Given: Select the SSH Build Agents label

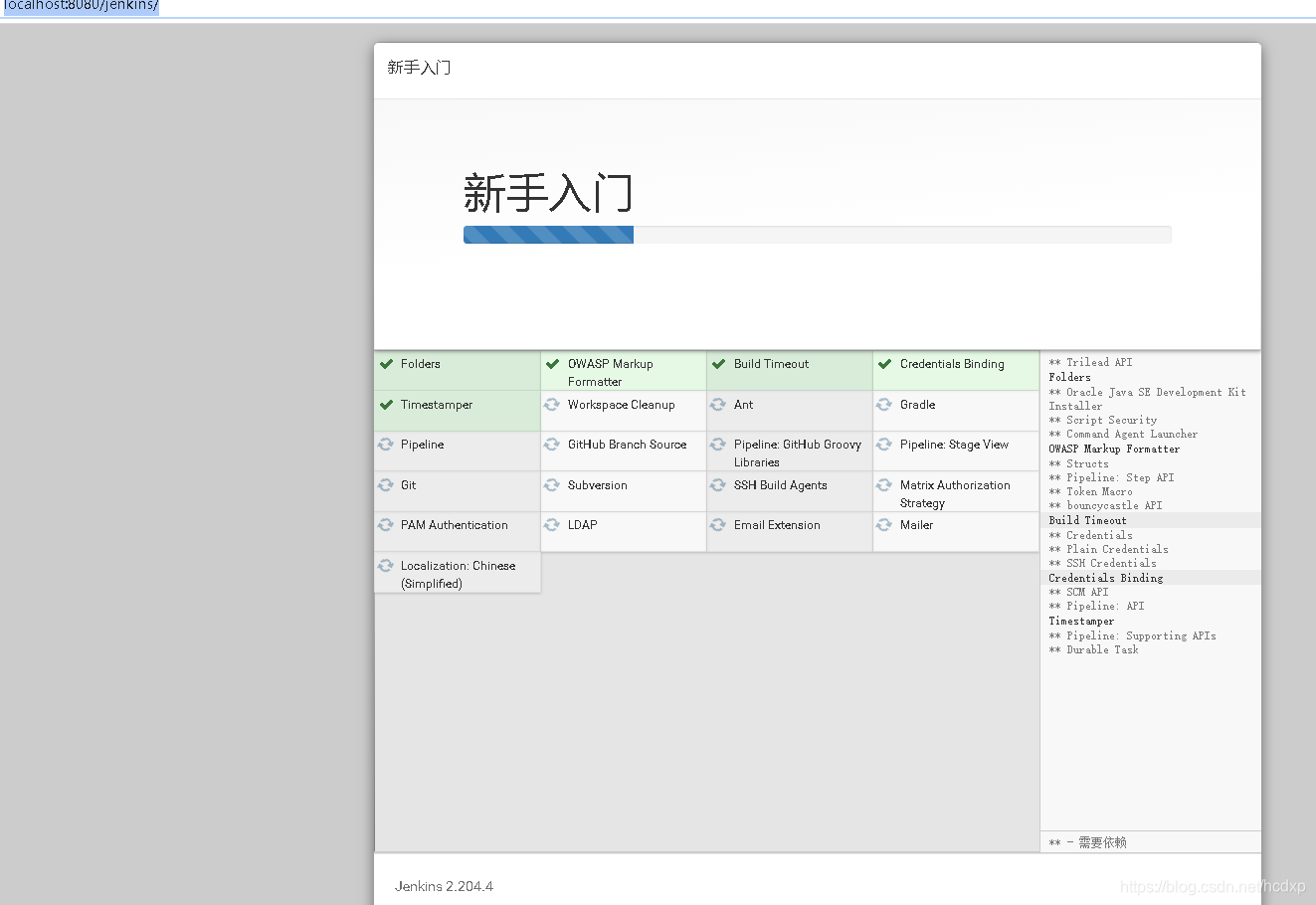Looking at the screenshot, I should 781,485.
